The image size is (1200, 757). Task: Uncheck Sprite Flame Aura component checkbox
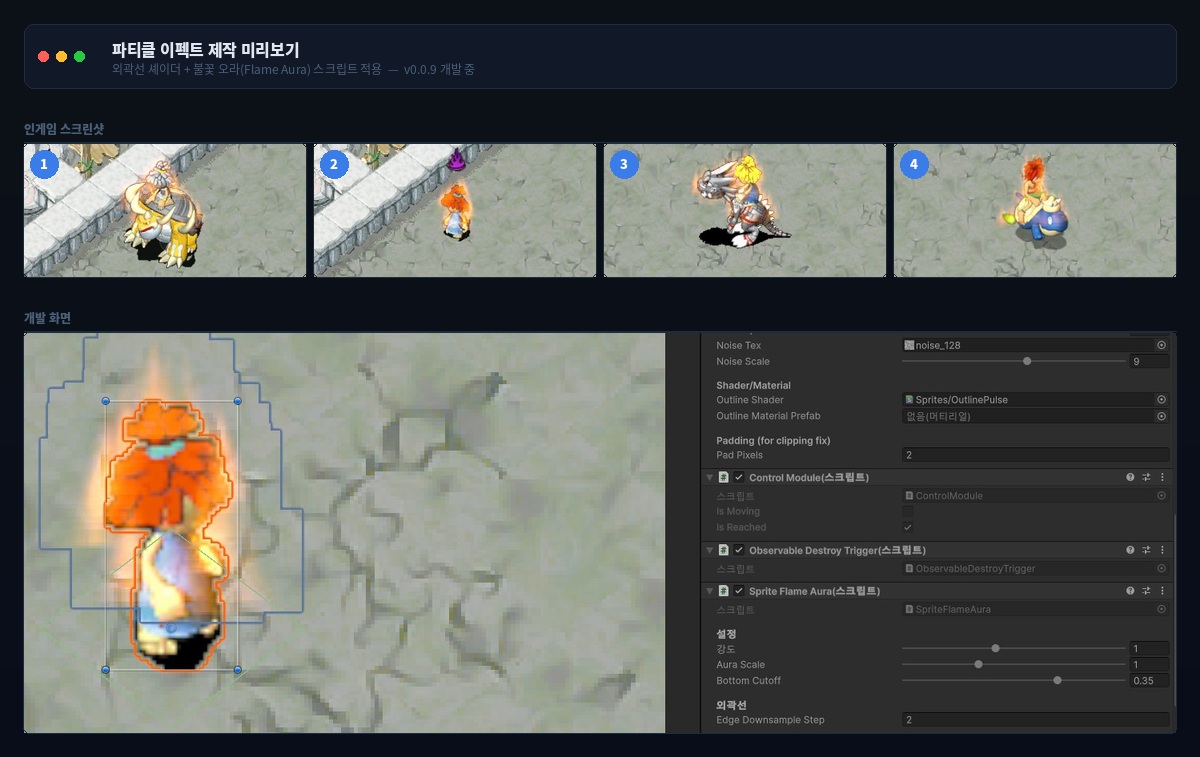tap(739, 591)
